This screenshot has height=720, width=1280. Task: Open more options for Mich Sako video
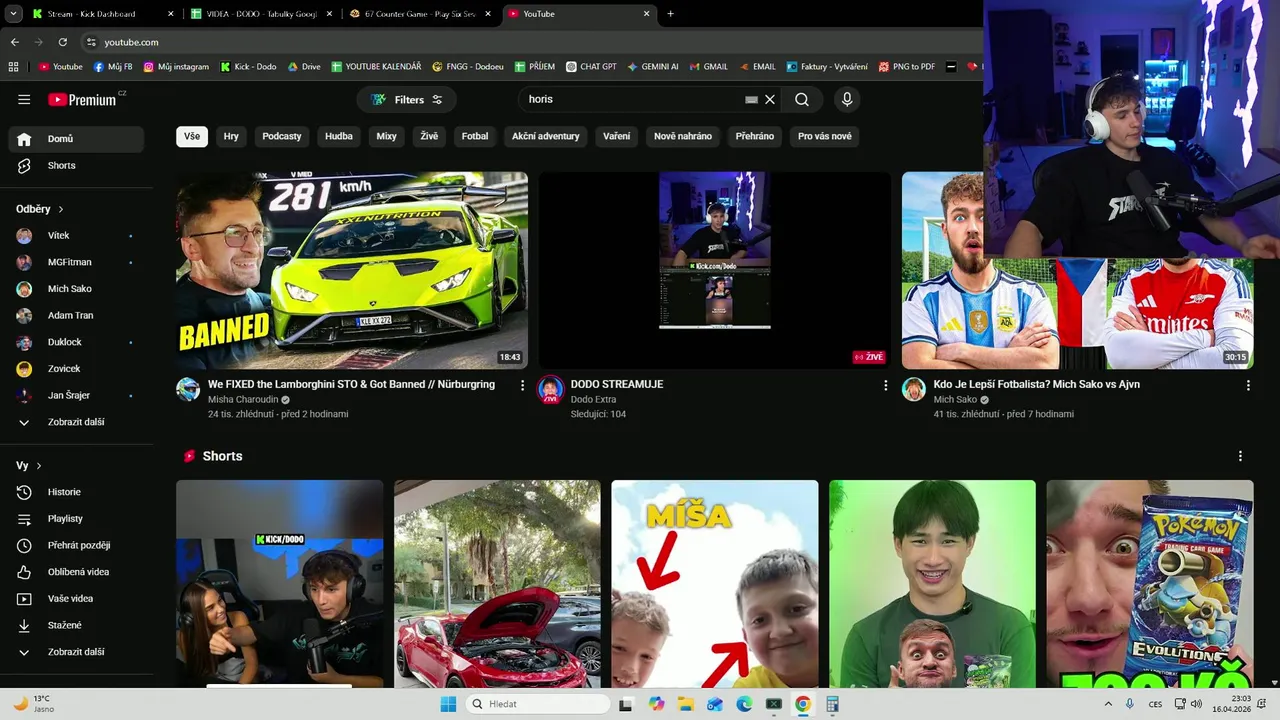click(x=1248, y=385)
